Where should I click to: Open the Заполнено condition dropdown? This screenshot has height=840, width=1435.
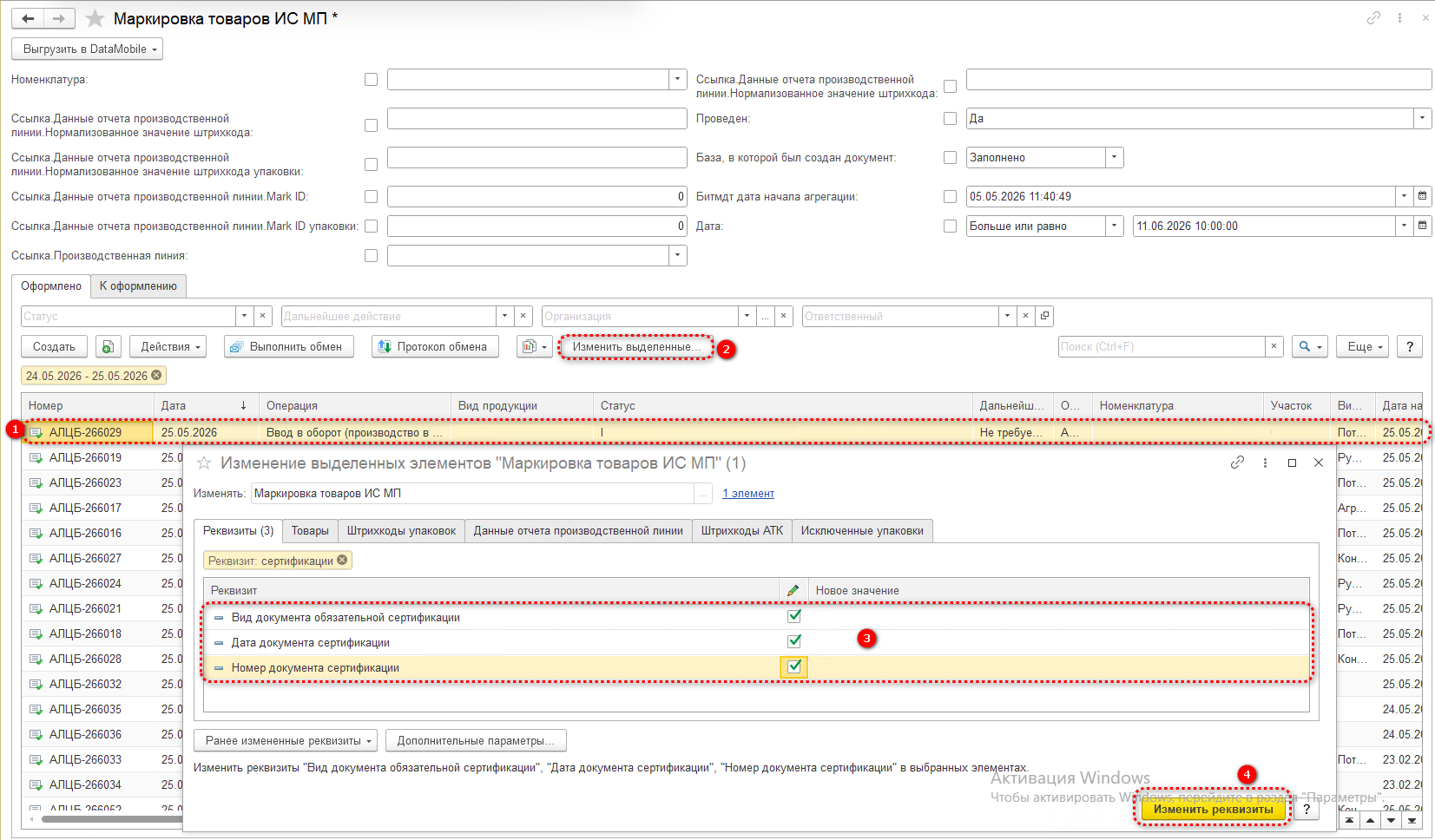[x=1115, y=157]
